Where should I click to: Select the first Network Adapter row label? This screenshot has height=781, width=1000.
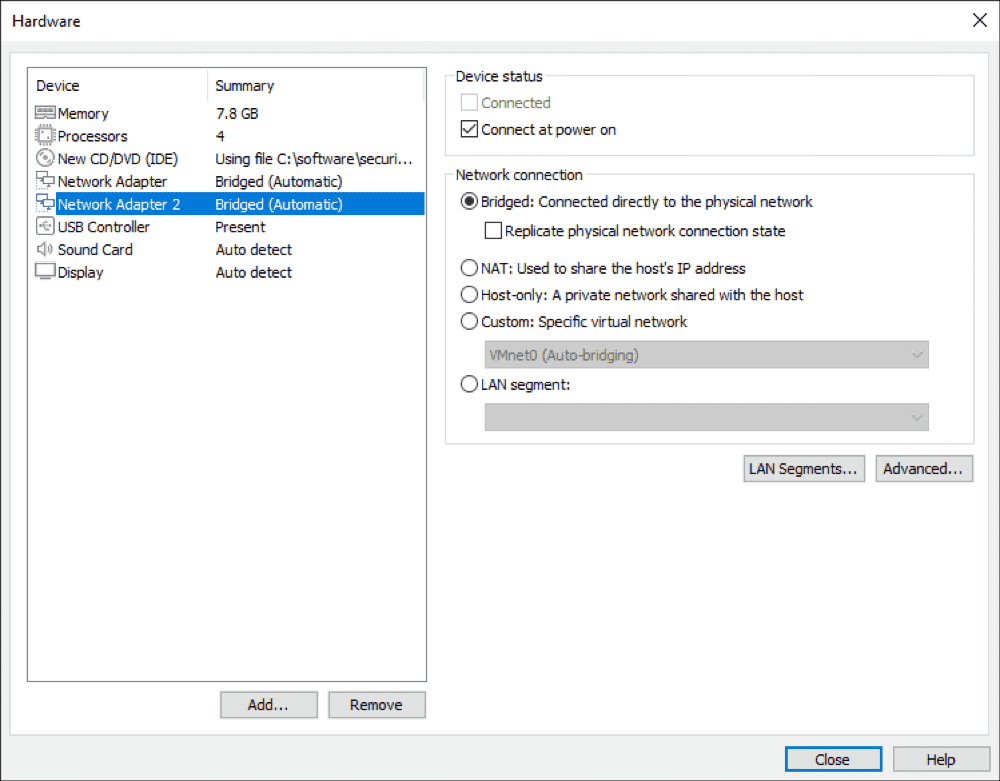112,182
